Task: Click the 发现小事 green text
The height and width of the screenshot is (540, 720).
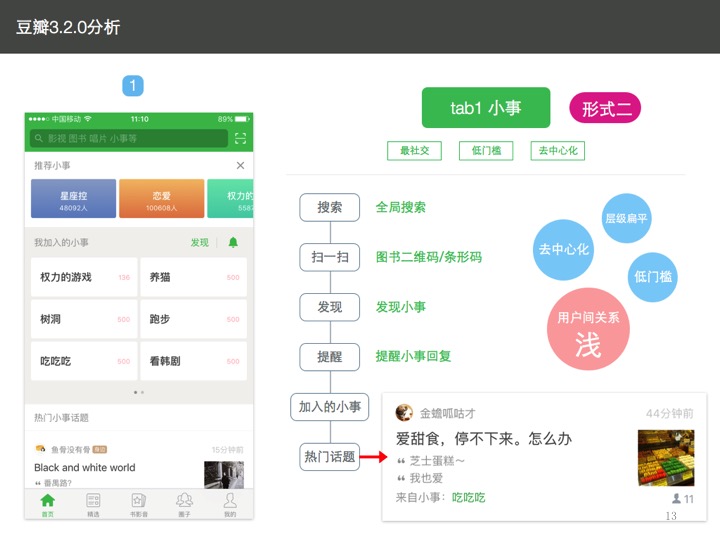Action: point(401,307)
